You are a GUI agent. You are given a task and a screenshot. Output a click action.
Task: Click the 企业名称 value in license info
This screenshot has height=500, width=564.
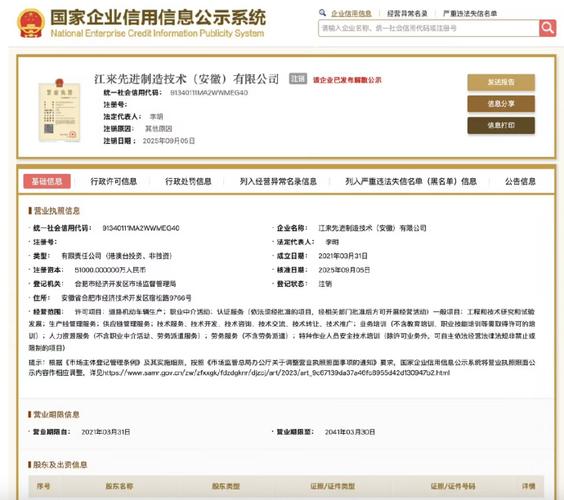(372, 228)
